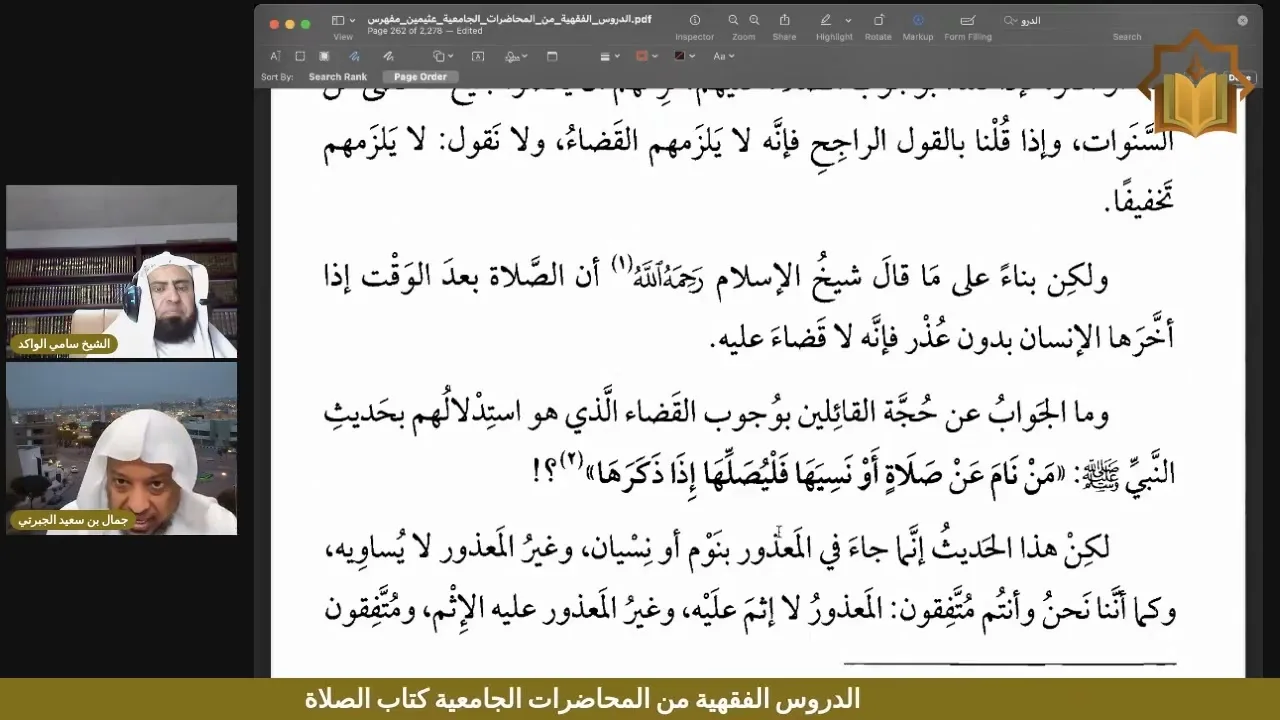Open the Share menu

click(784, 21)
